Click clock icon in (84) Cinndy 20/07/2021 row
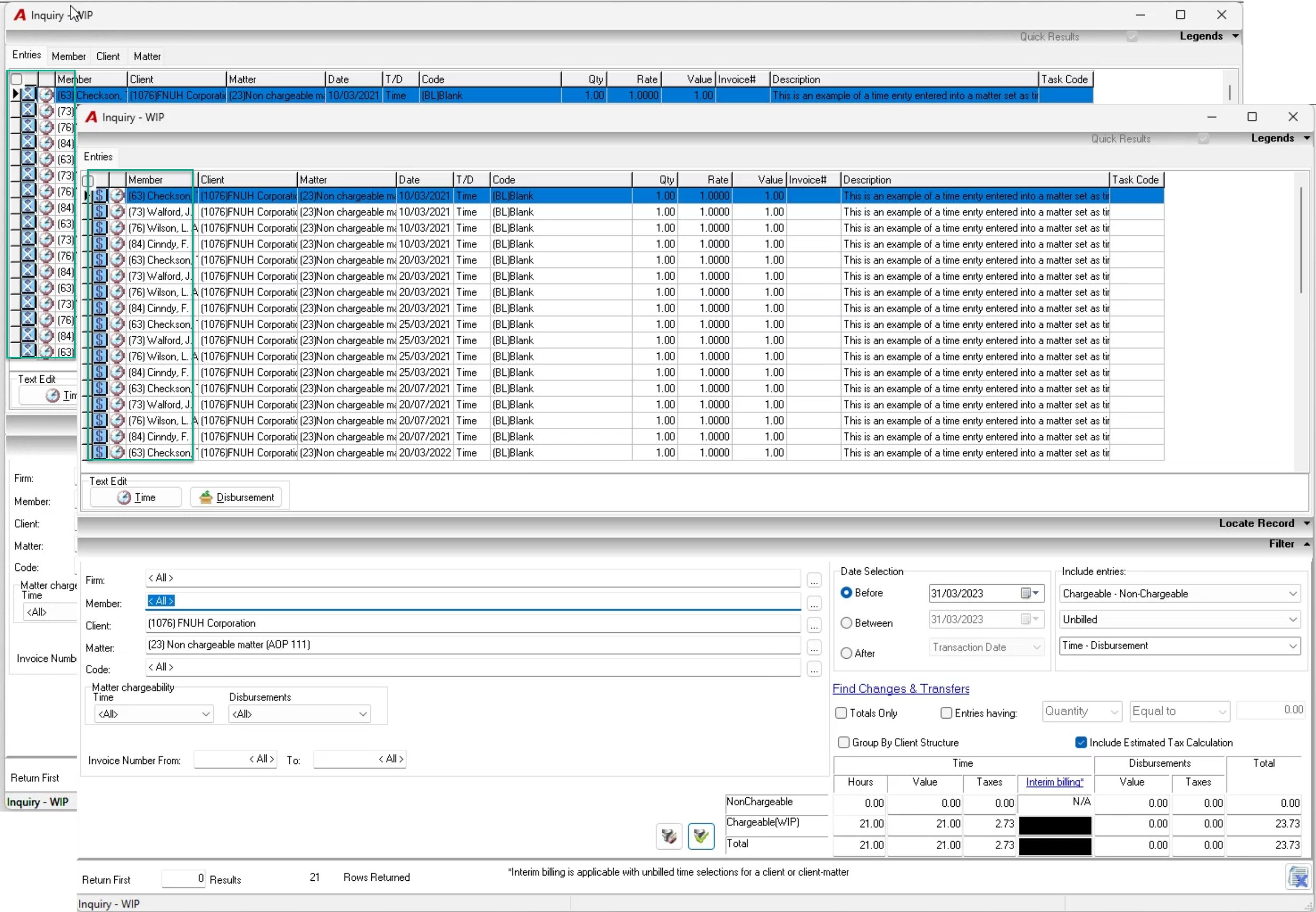This screenshot has width=1316, height=912. click(117, 437)
